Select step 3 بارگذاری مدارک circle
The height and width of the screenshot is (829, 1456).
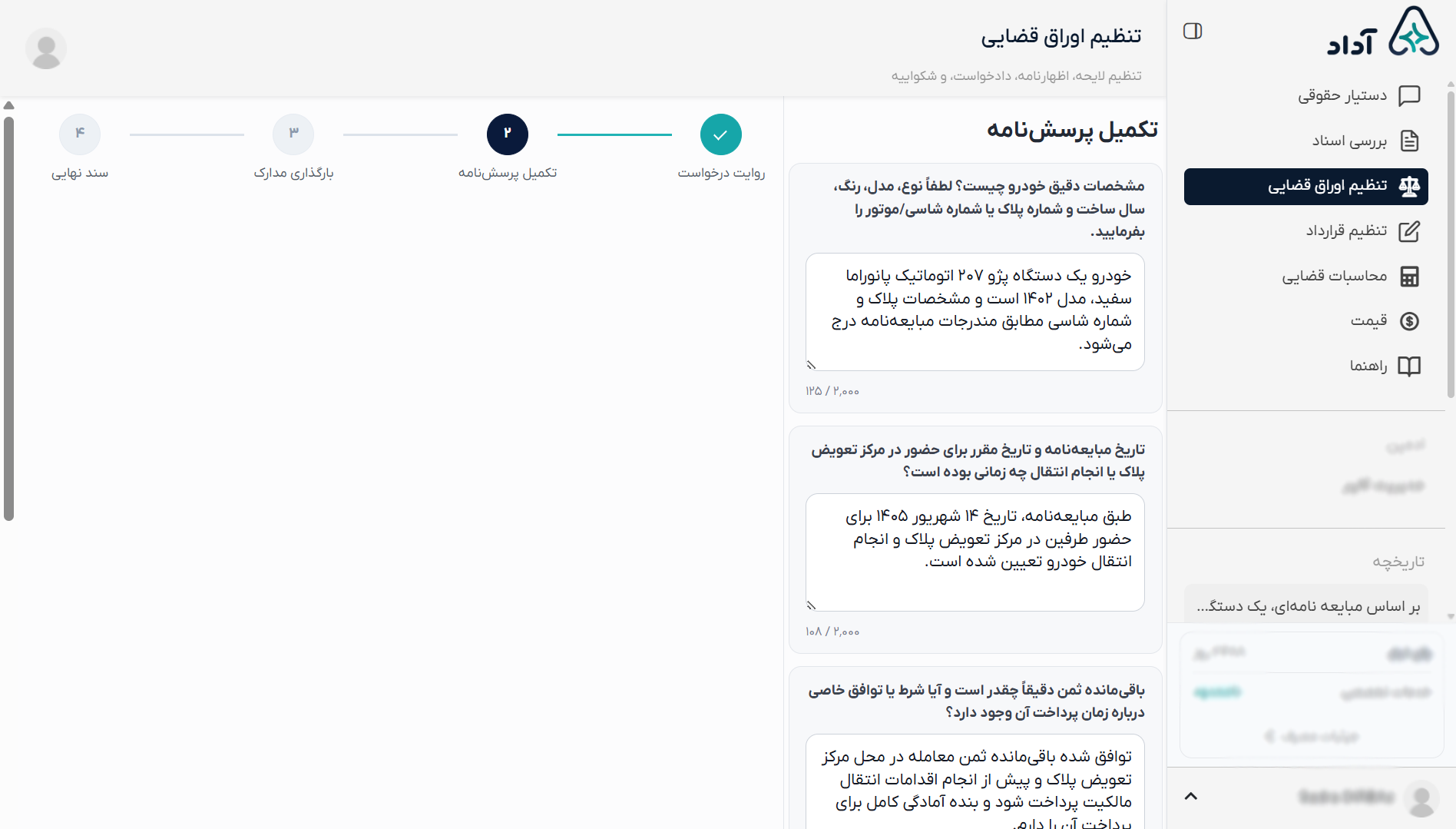click(x=293, y=134)
